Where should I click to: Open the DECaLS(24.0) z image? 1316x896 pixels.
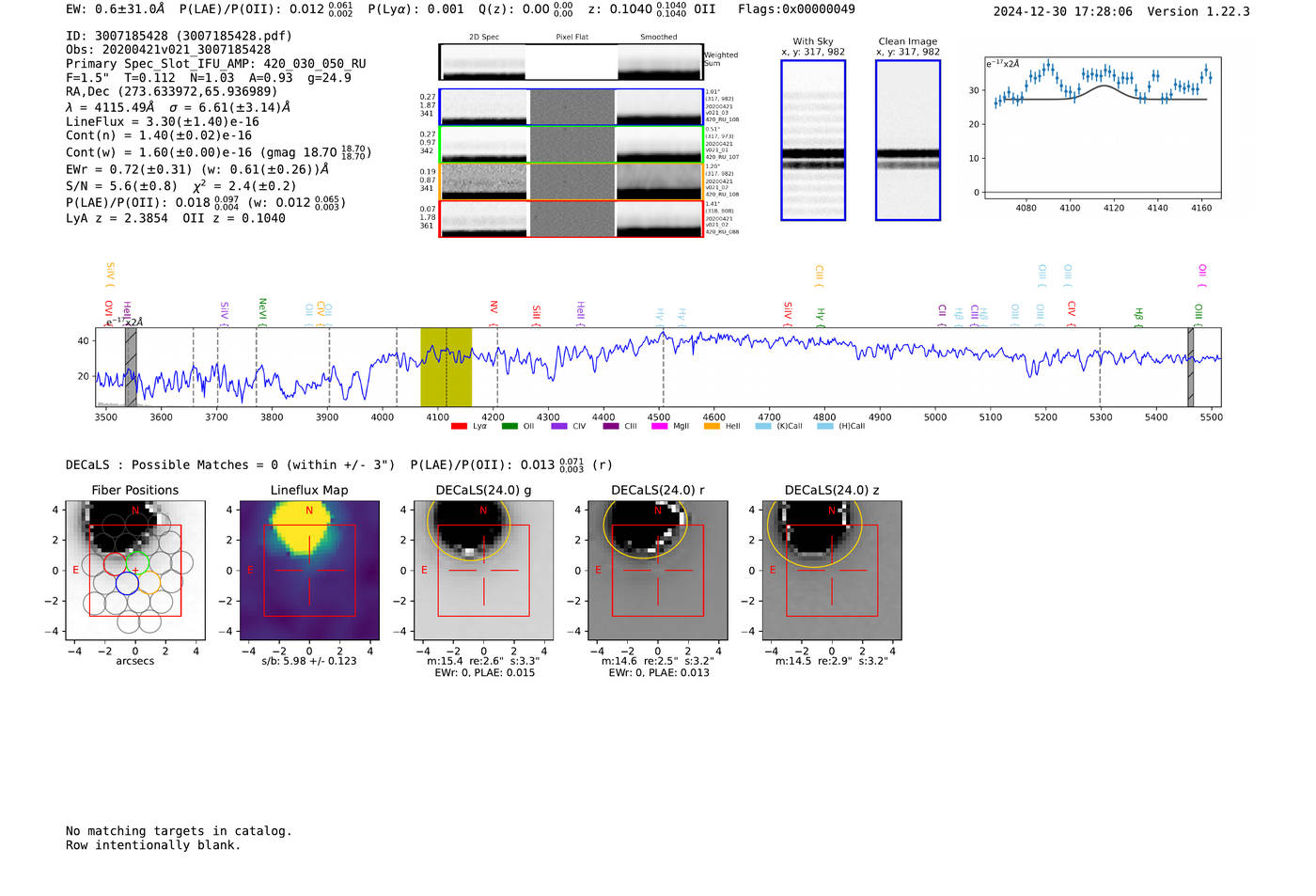pyautogui.click(x=831, y=570)
